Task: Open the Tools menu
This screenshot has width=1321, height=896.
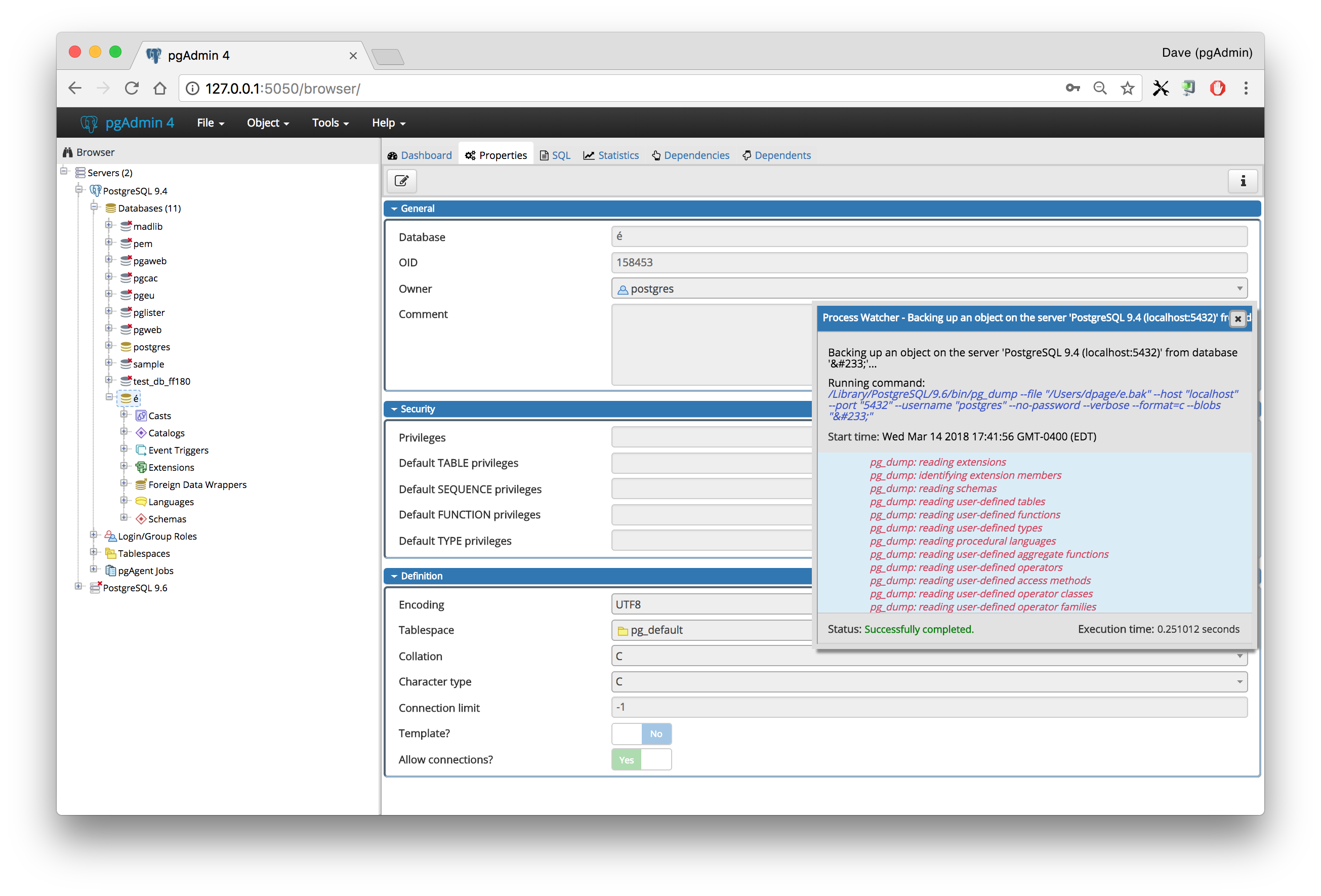Action: coord(329,123)
